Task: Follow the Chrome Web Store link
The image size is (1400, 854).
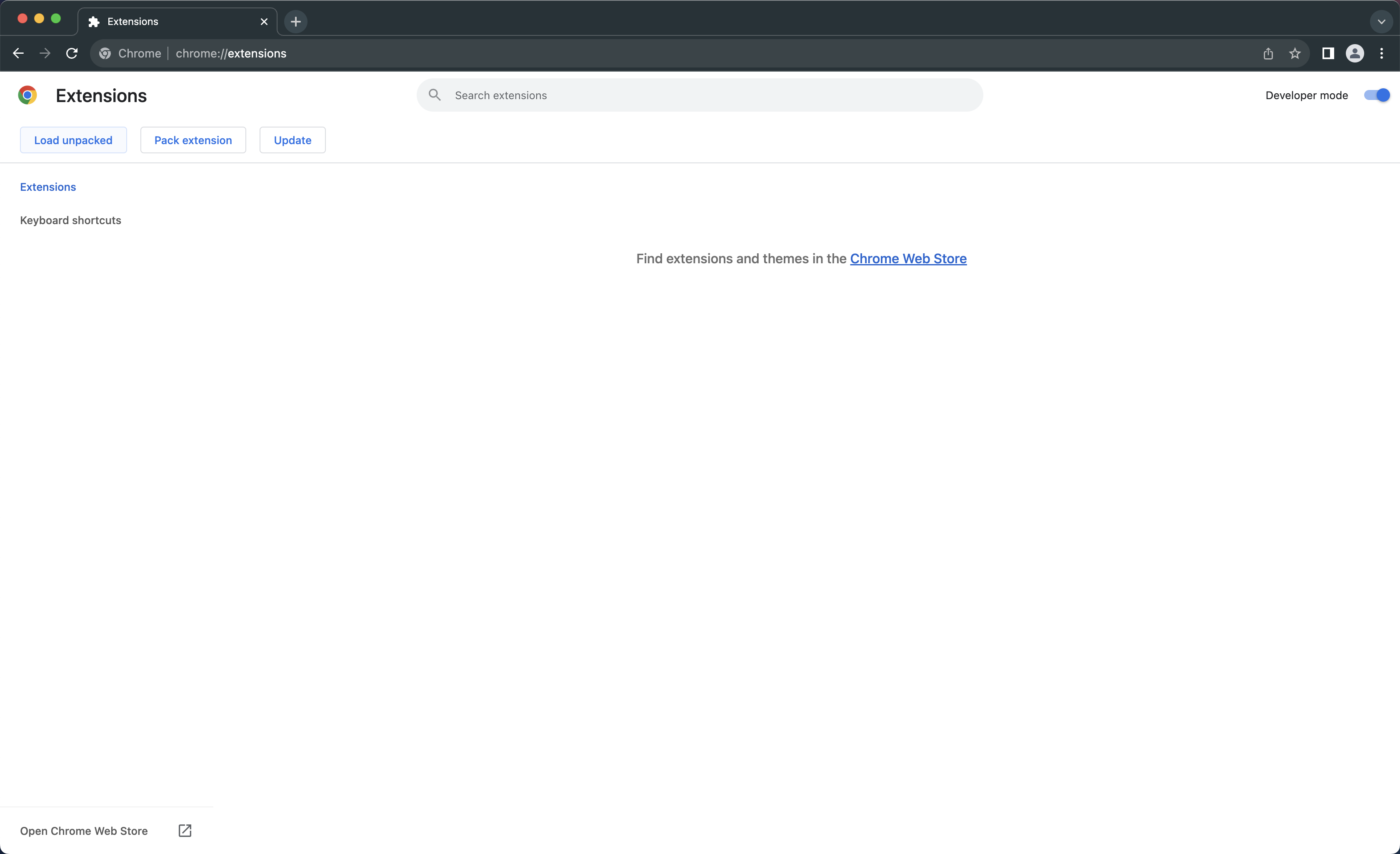Action: pos(907,259)
